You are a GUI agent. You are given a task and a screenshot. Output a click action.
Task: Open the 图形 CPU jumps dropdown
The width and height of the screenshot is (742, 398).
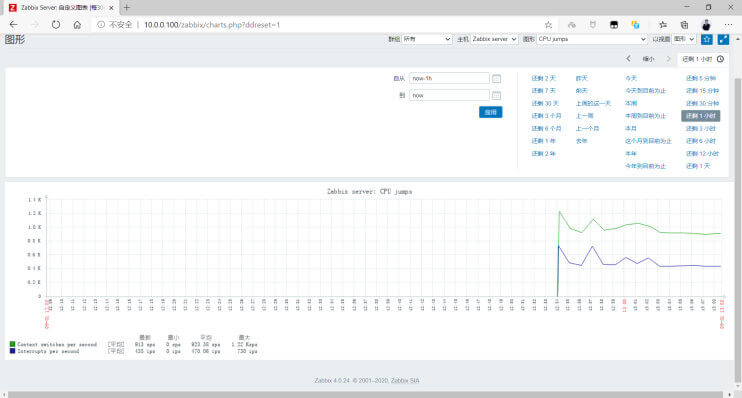click(x=592, y=39)
